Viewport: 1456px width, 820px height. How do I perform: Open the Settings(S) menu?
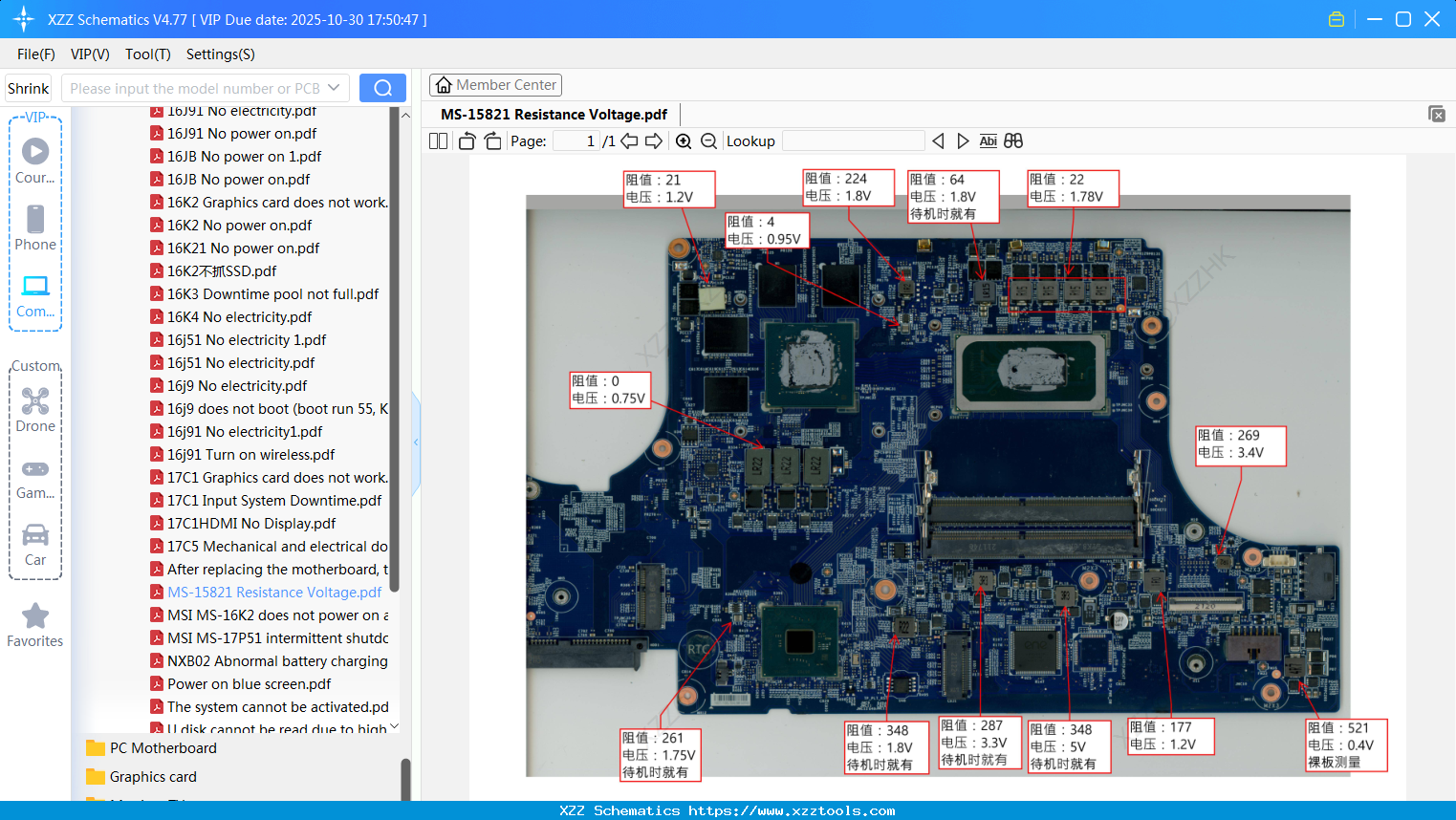(x=220, y=54)
